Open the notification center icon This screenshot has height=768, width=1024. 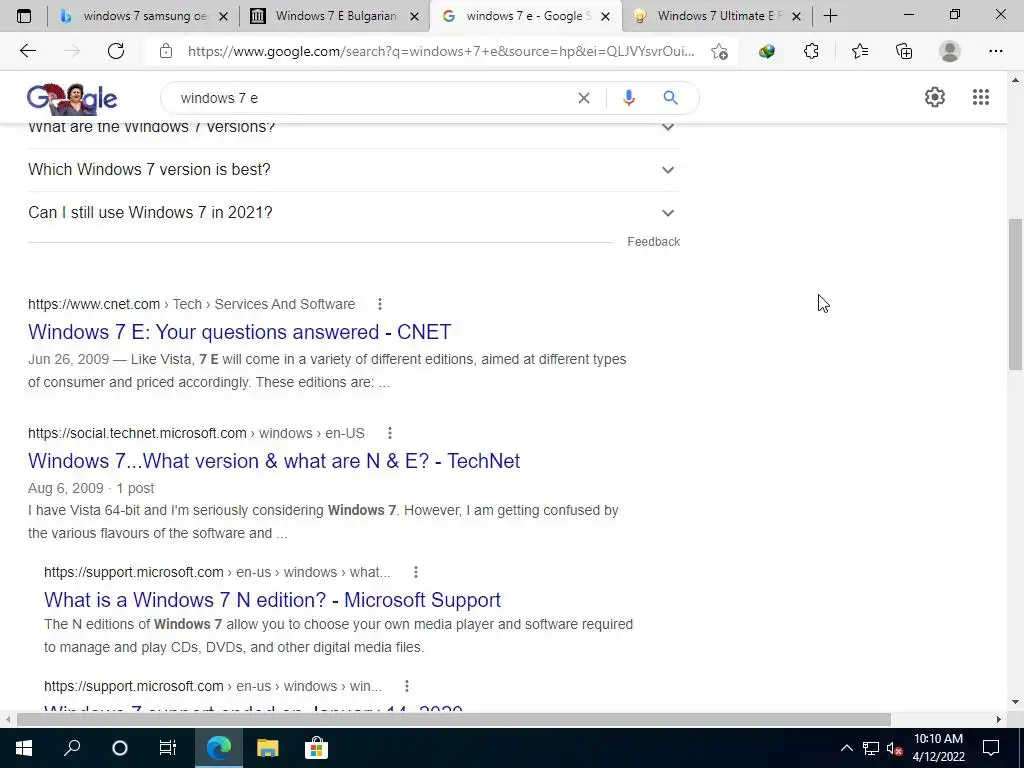click(x=991, y=748)
